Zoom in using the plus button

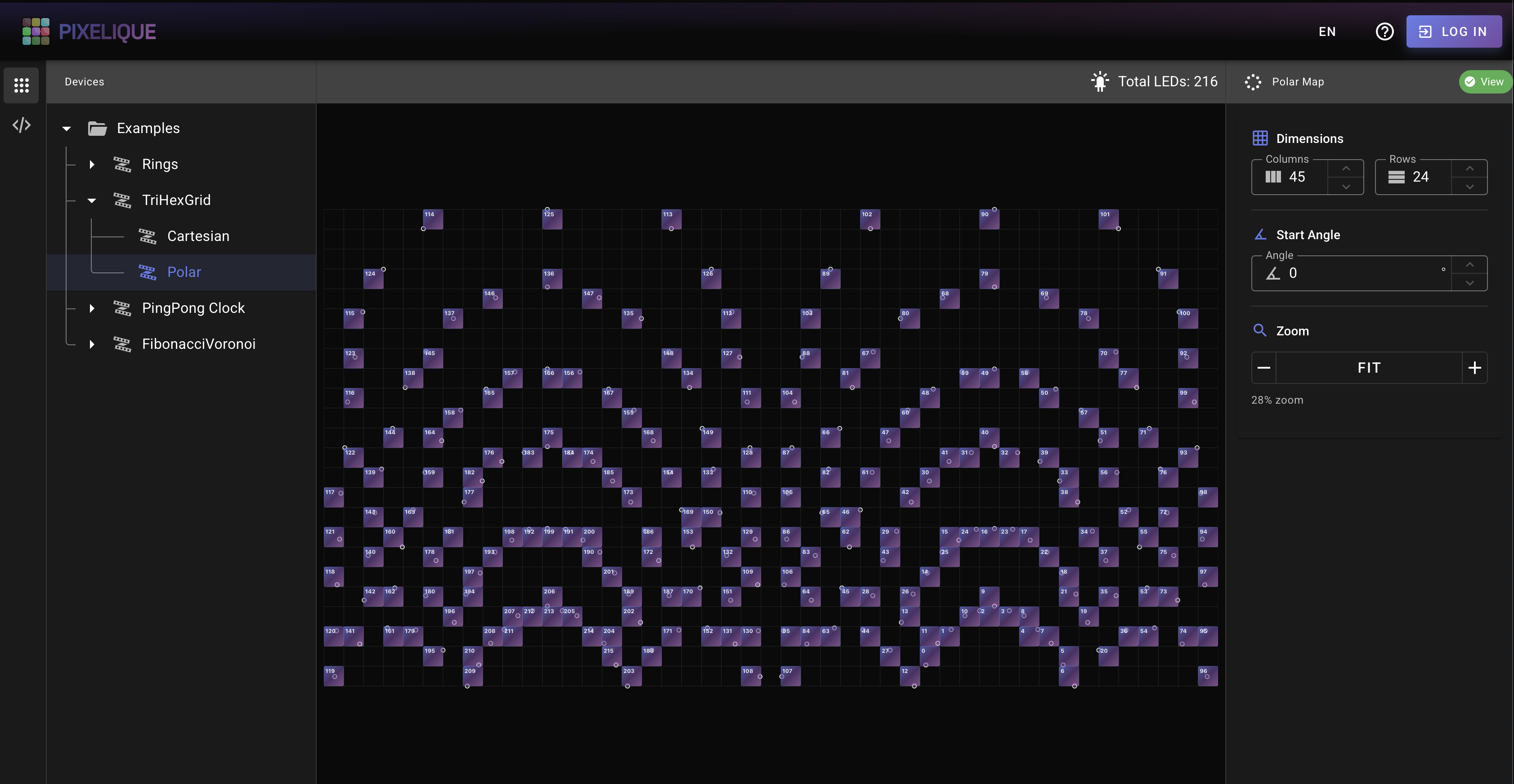(x=1474, y=368)
